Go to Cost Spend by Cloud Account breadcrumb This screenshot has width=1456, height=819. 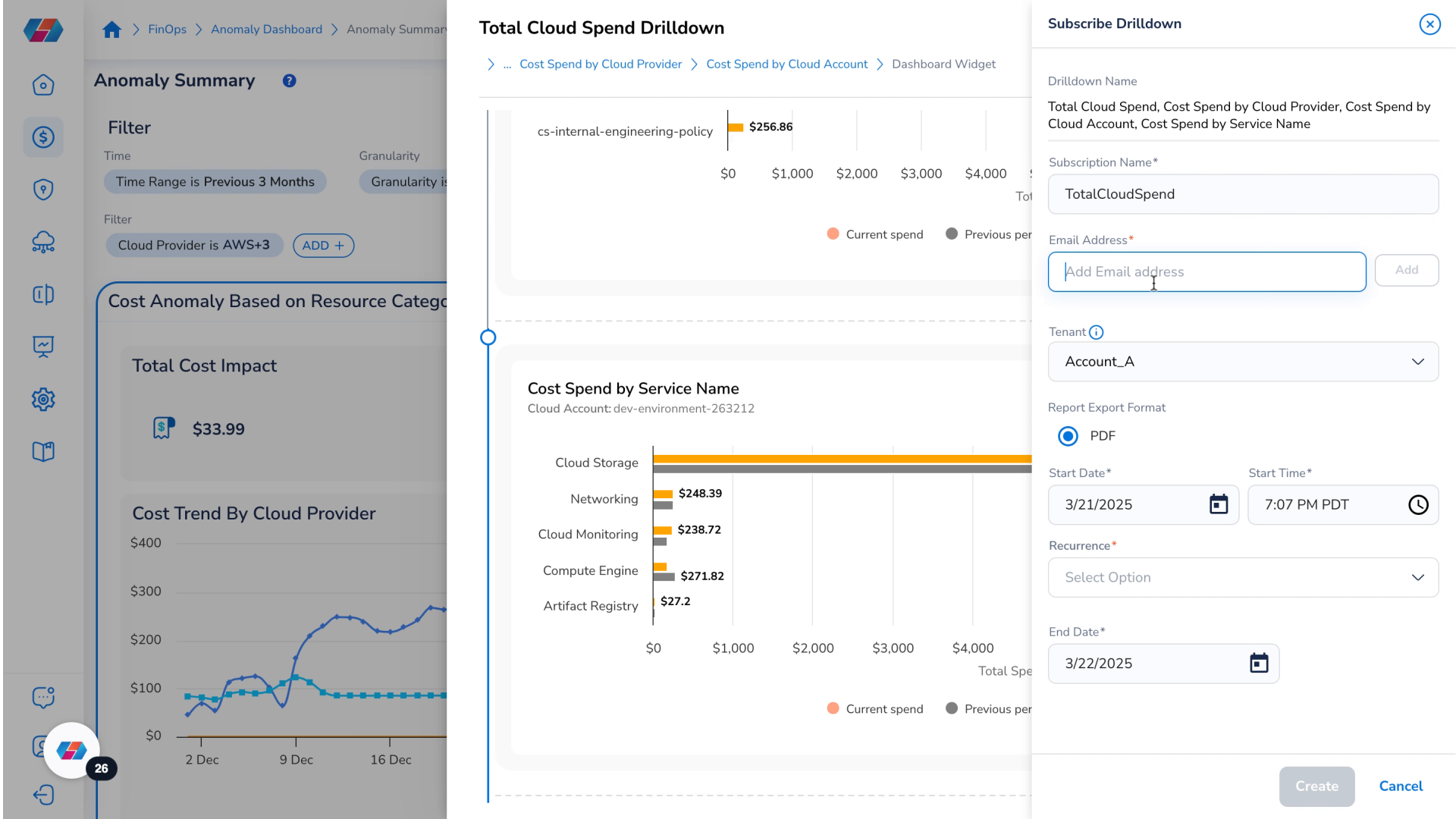tap(786, 64)
